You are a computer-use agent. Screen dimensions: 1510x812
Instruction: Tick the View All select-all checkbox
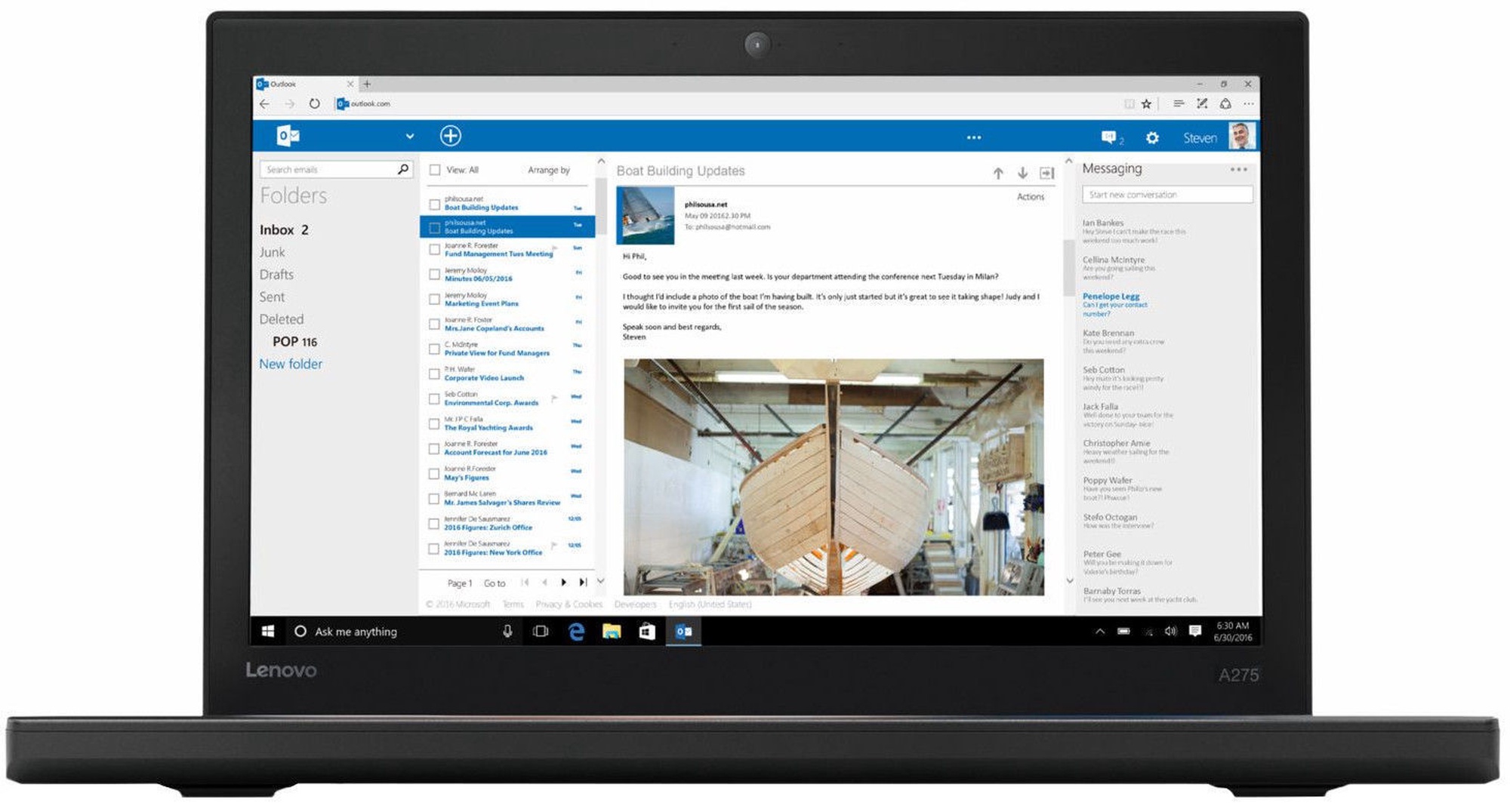[435, 171]
